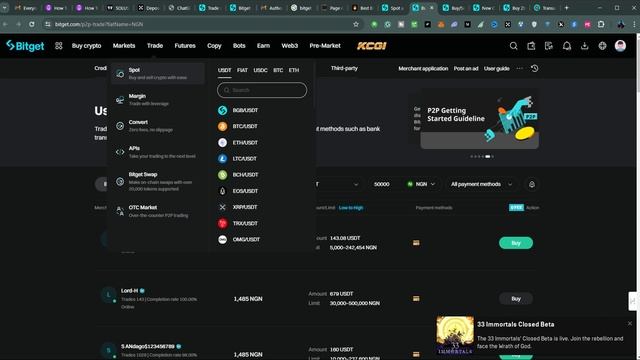Click the Spot trading icon

click(x=120, y=74)
